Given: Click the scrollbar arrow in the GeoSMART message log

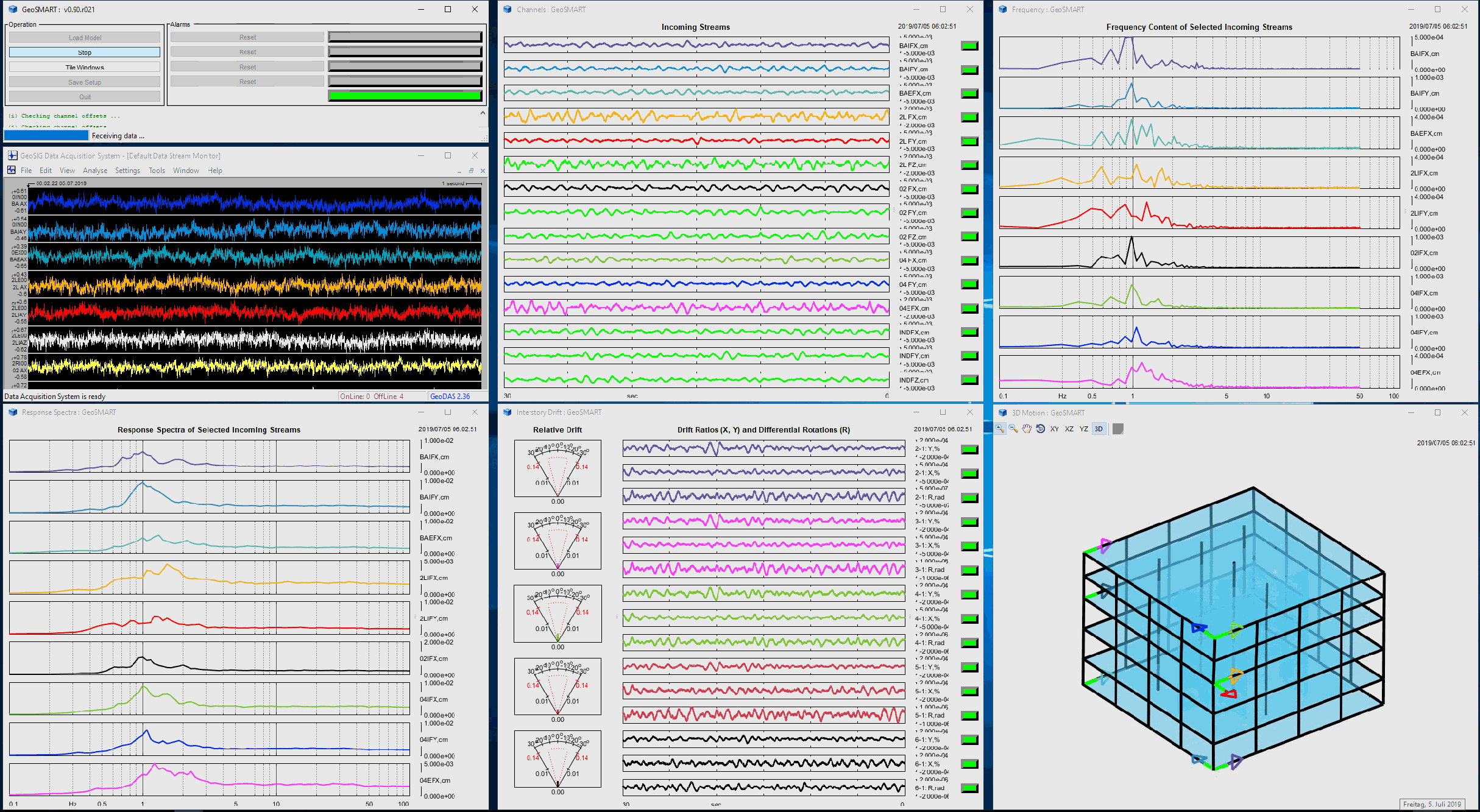Looking at the screenshot, I should [x=482, y=113].
